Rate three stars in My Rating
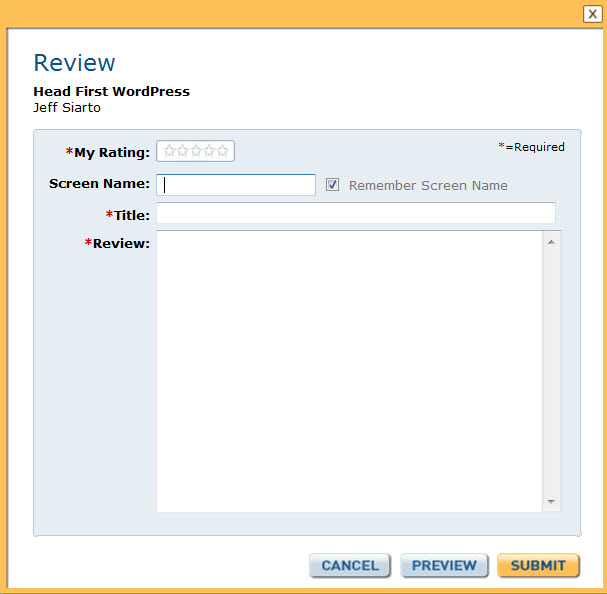Screen dimensions: 607x594 click(196, 151)
